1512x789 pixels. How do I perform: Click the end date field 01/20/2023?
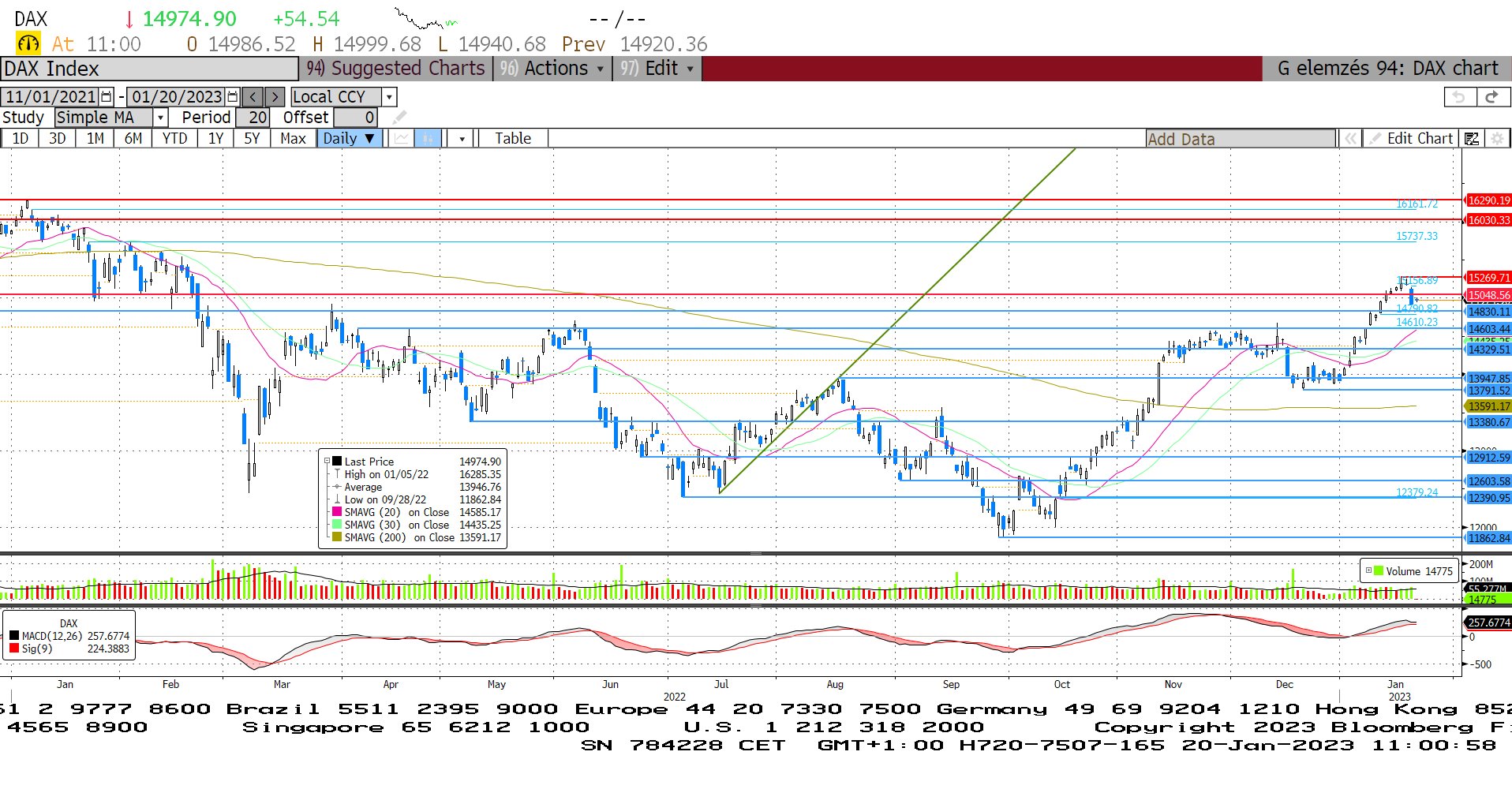[x=177, y=97]
